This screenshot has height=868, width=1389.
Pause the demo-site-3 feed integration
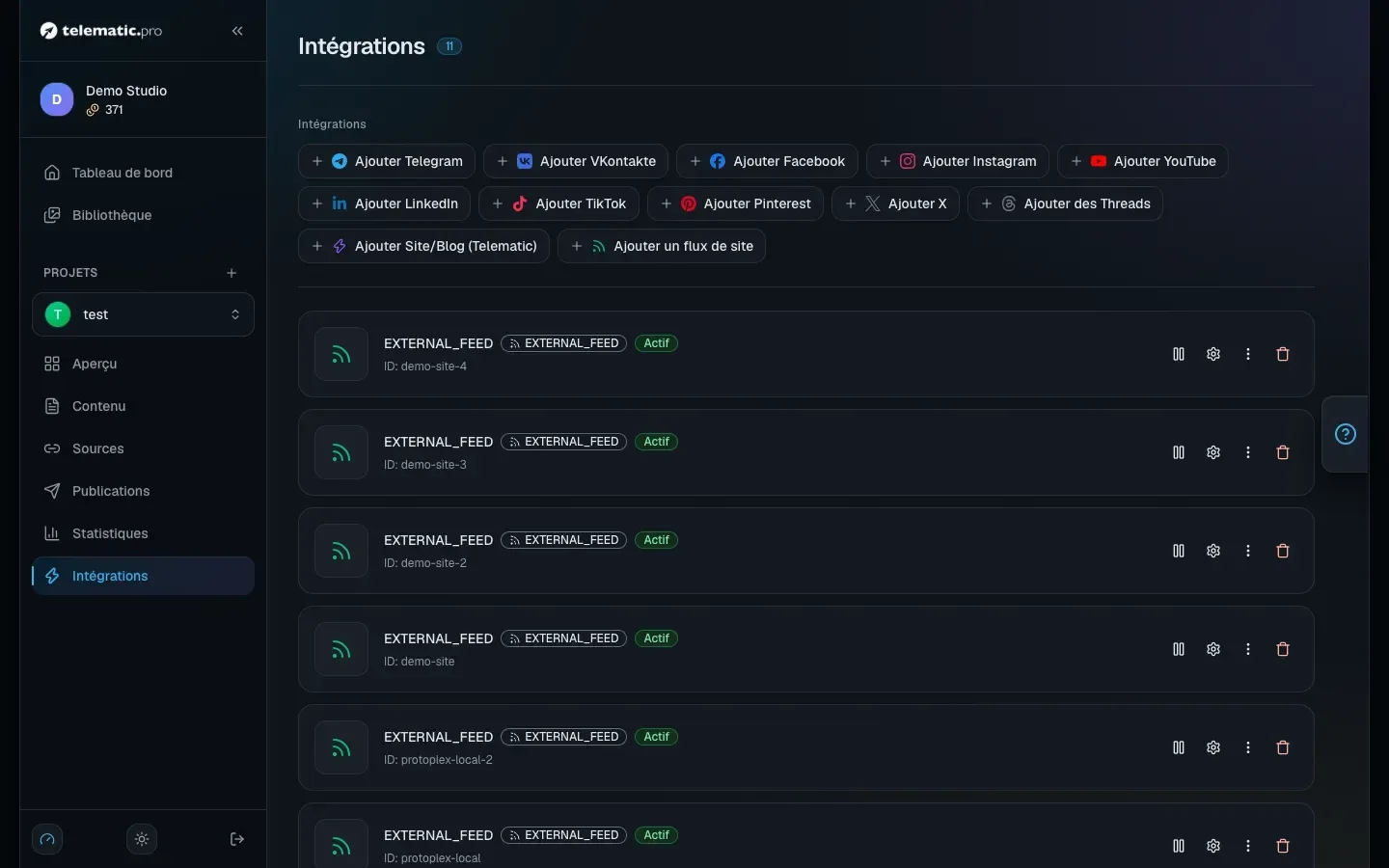click(x=1179, y=452)
